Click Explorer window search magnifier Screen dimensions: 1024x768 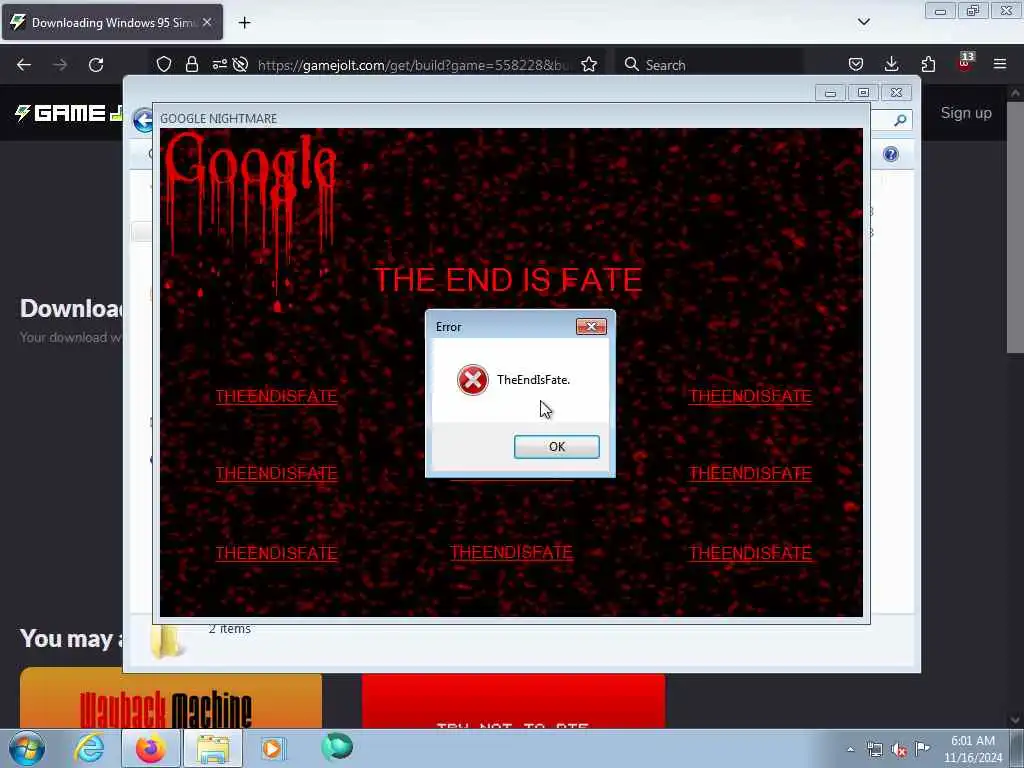[900, 120]
